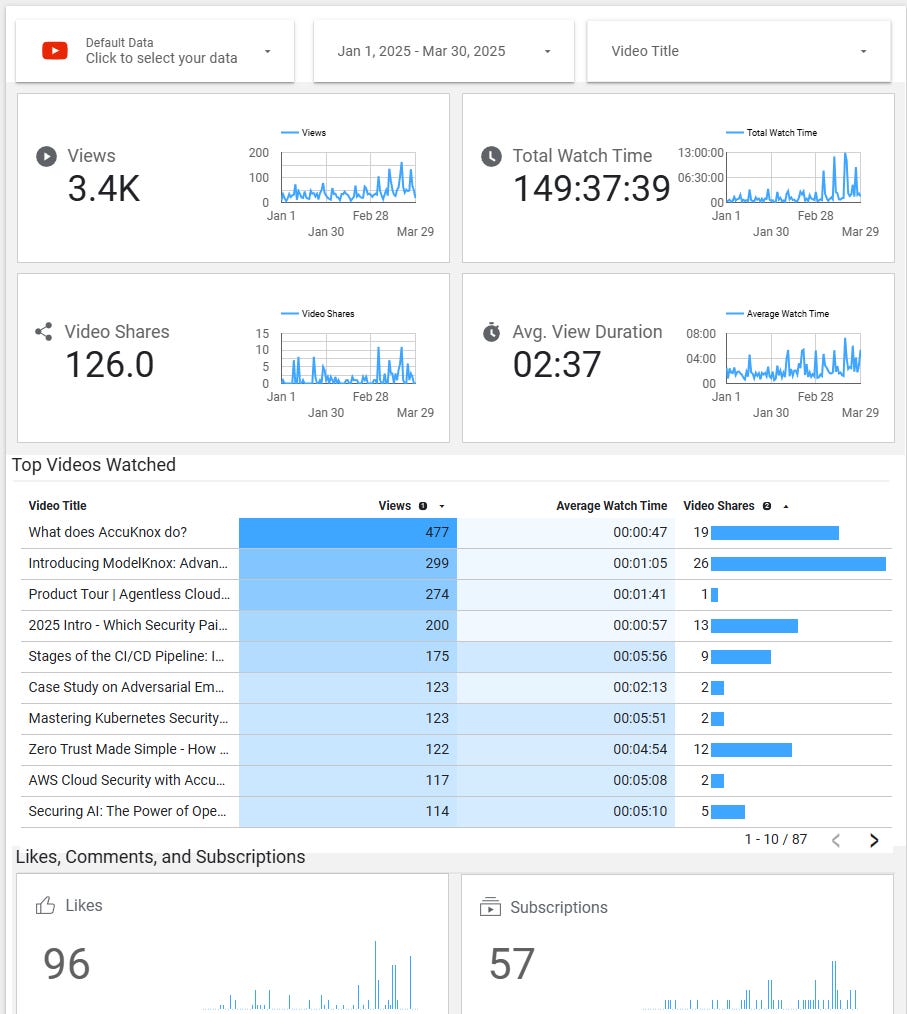Click the Video Shares share icon
907x1014 pixels.
pos(44,332)
